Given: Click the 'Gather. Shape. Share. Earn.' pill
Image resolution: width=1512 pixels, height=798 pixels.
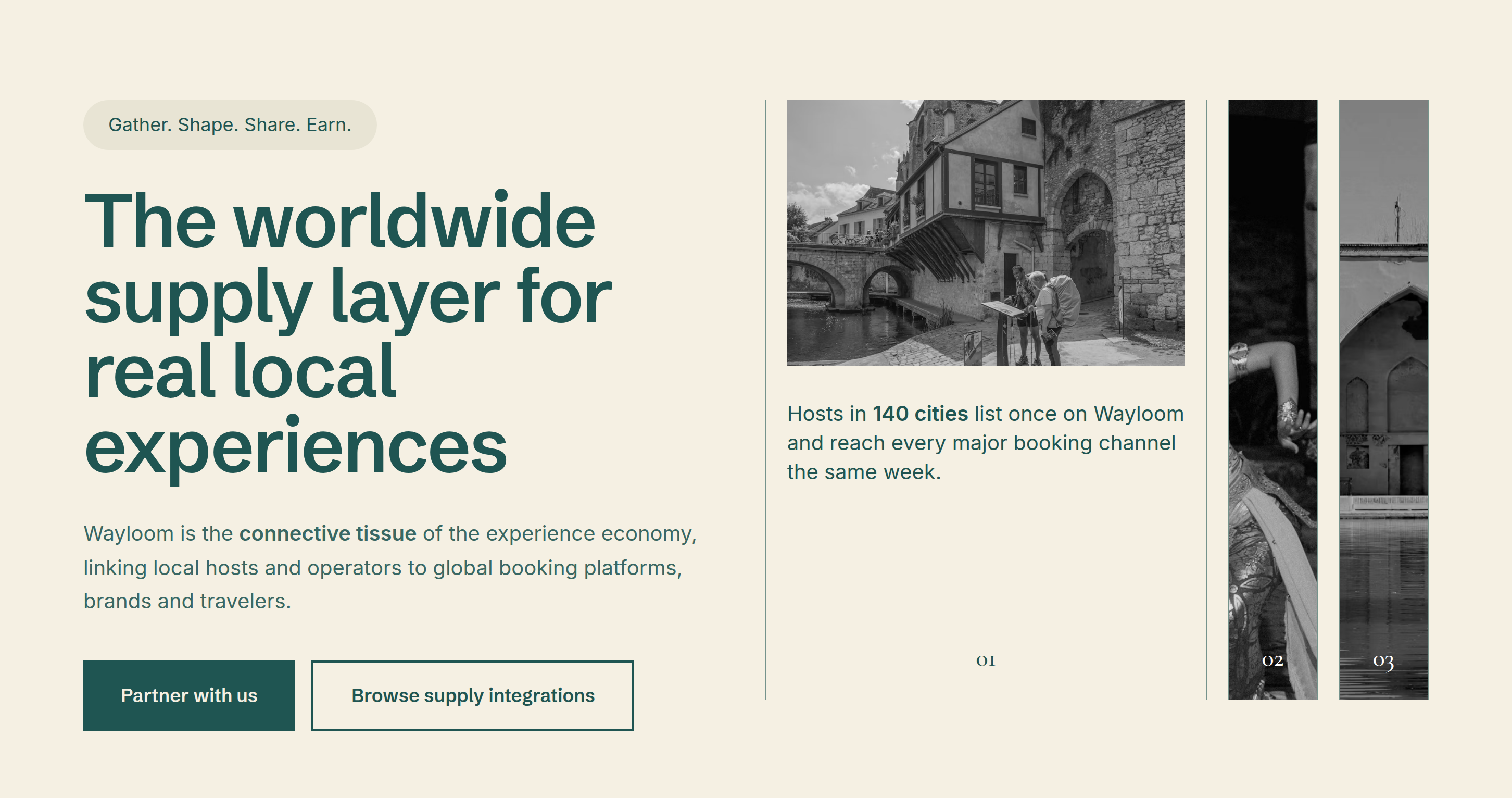Looking at the screenshot, I should (230, 124).
